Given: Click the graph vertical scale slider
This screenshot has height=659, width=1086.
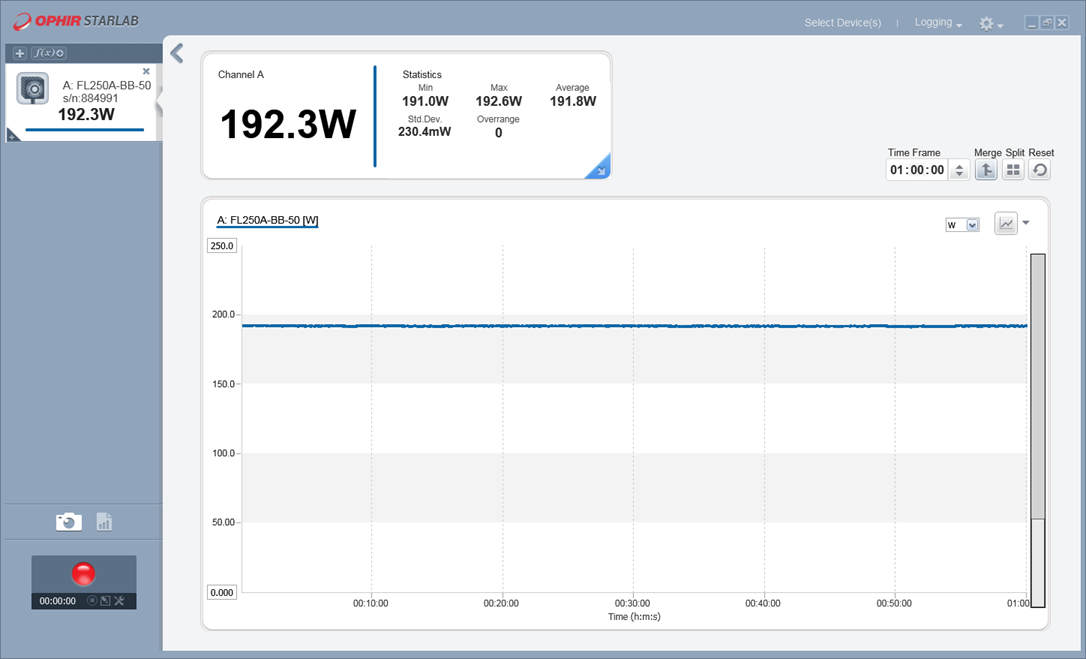Looking at the screenshot, I should [x=1037, y=430].
